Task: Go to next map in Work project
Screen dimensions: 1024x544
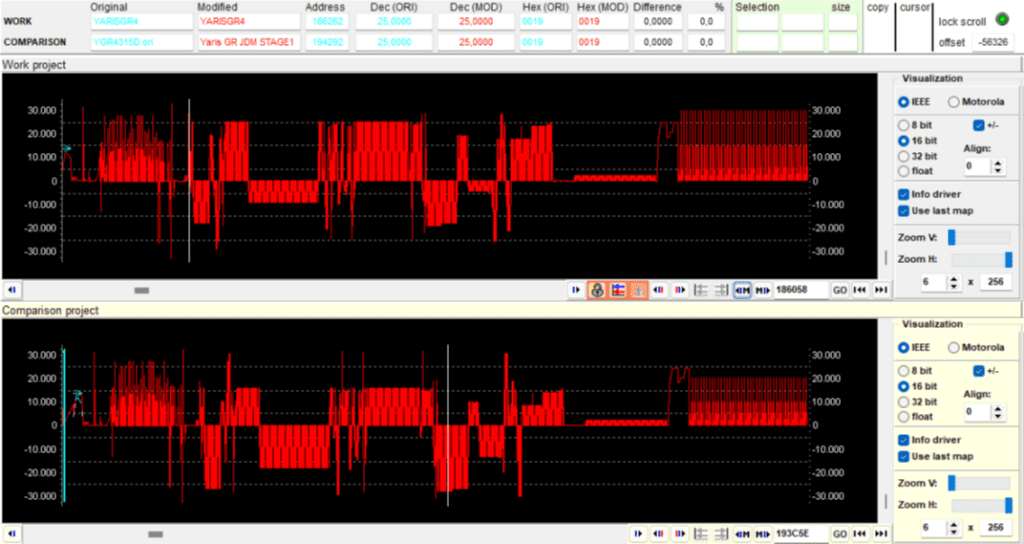Action: (x=762, y=290)
